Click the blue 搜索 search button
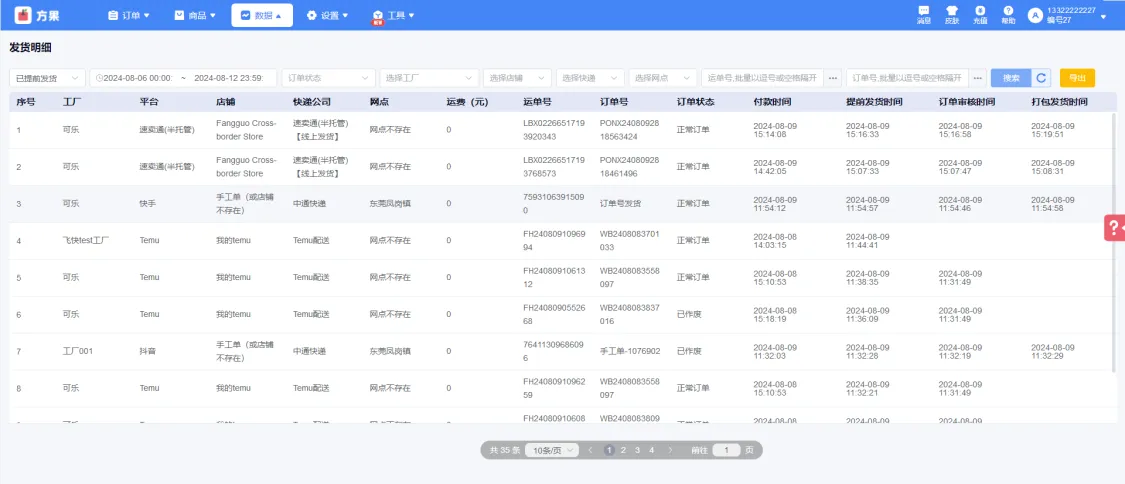 pos(1011,78)
